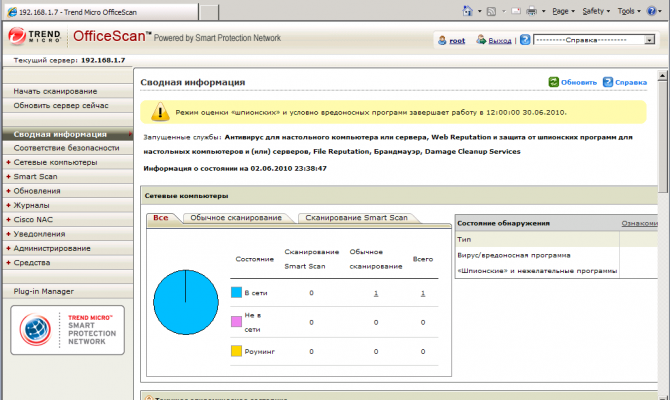The width and height of the screenshot is (670, 400).
Task: Click the blue icon next to the Справка link
Action: point(608,82)
